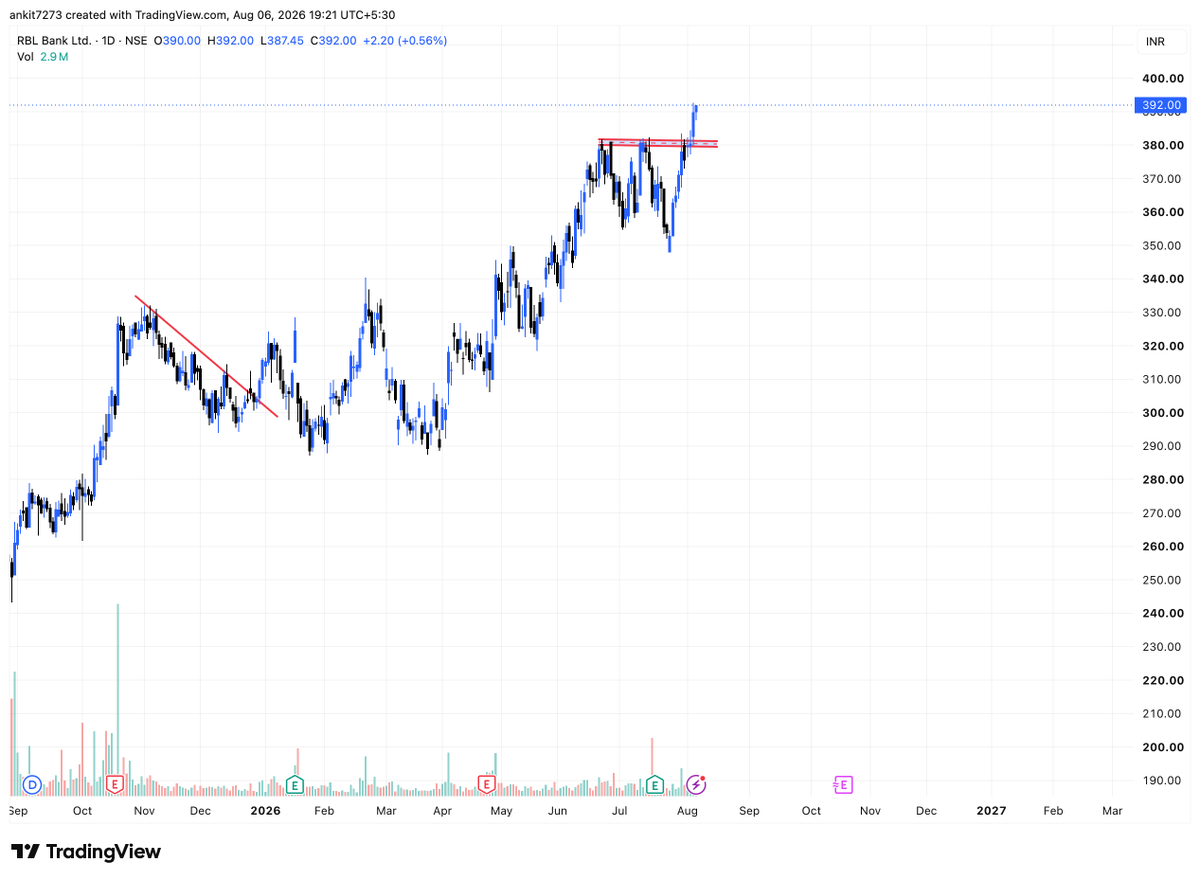Click the 360.00 price axis label
1200x880 pixels.
point(1163,212)
